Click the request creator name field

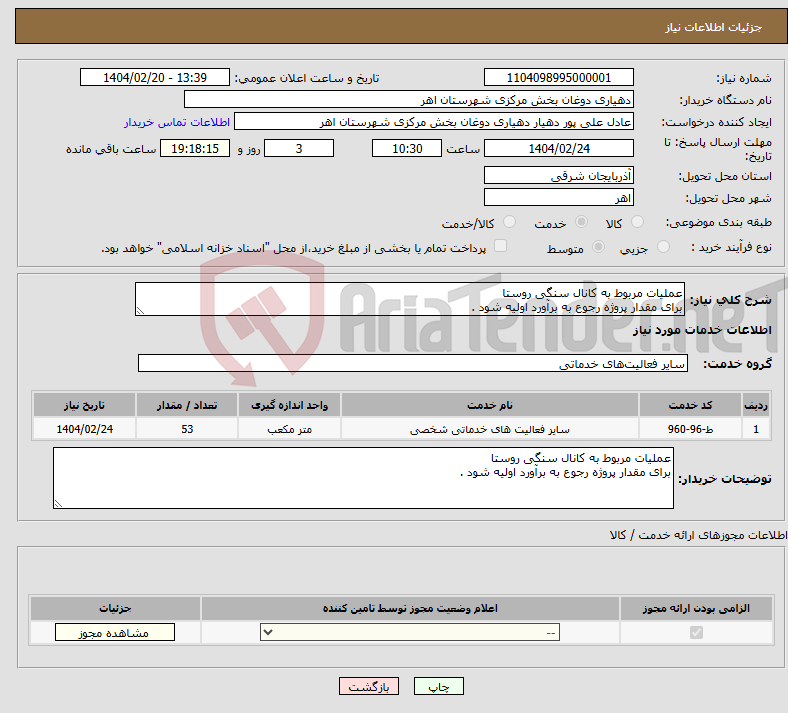[x=434, y=122]
